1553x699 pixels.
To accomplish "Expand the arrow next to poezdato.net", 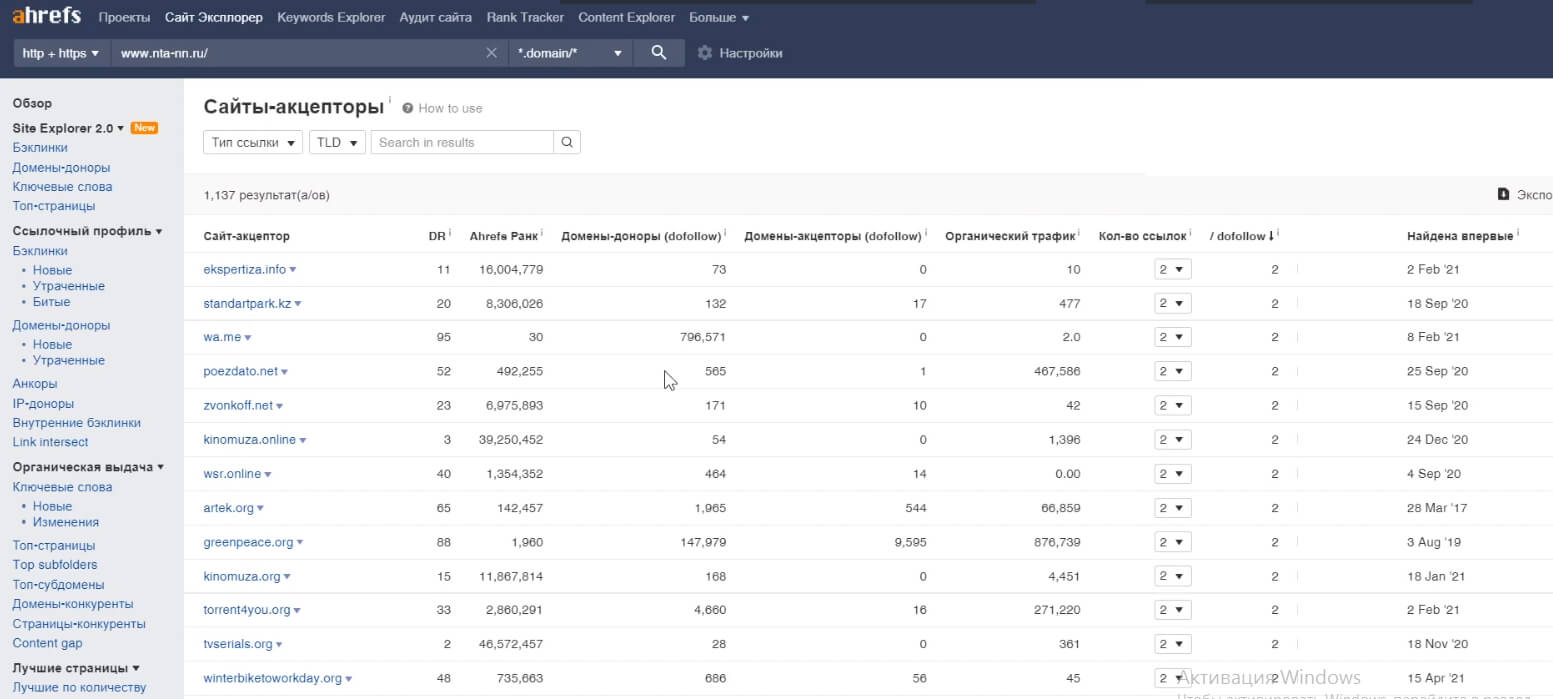I will pyautogui.click(x=284, y=372).
